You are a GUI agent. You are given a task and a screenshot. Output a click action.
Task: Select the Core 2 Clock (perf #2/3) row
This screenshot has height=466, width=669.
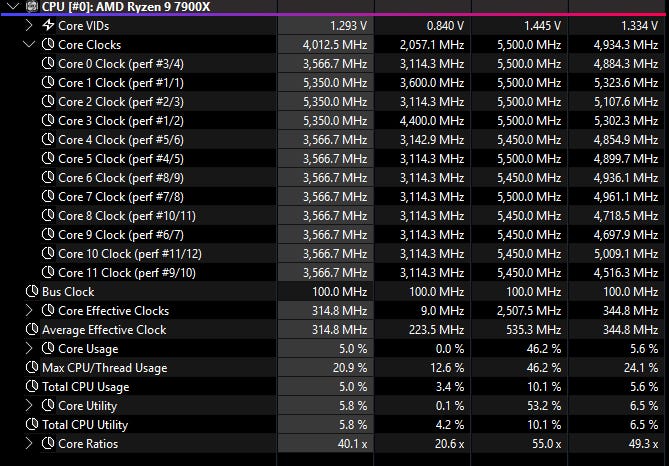point(334,102)
